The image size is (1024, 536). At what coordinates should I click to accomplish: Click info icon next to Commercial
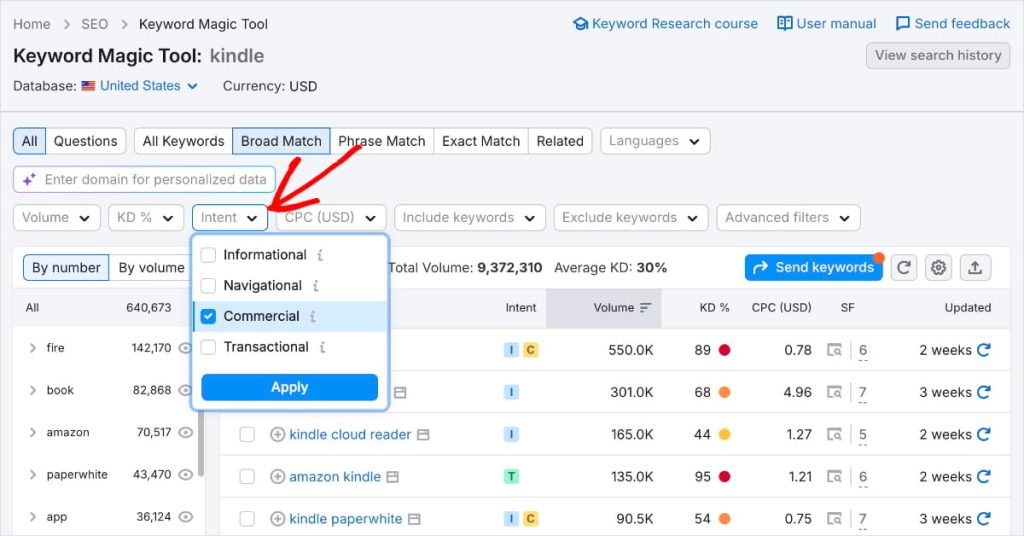tap(313, 317)
